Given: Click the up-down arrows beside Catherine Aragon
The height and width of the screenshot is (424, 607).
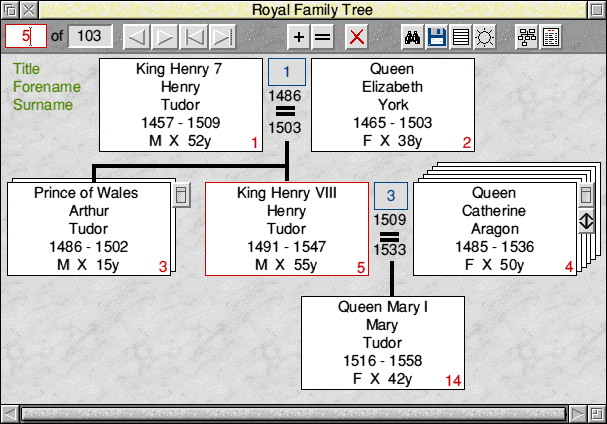Looking at the screenshot, I should point(587,221).
